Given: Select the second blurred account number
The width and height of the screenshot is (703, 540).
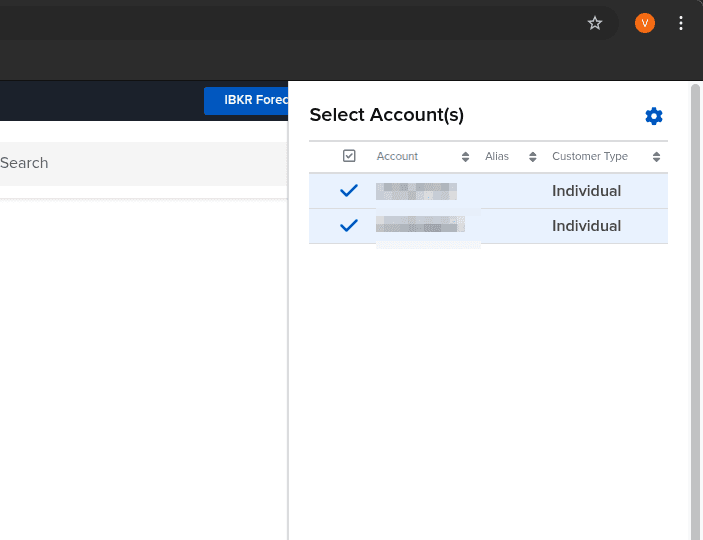Looking at the screenshot, I should click(420, 226).
